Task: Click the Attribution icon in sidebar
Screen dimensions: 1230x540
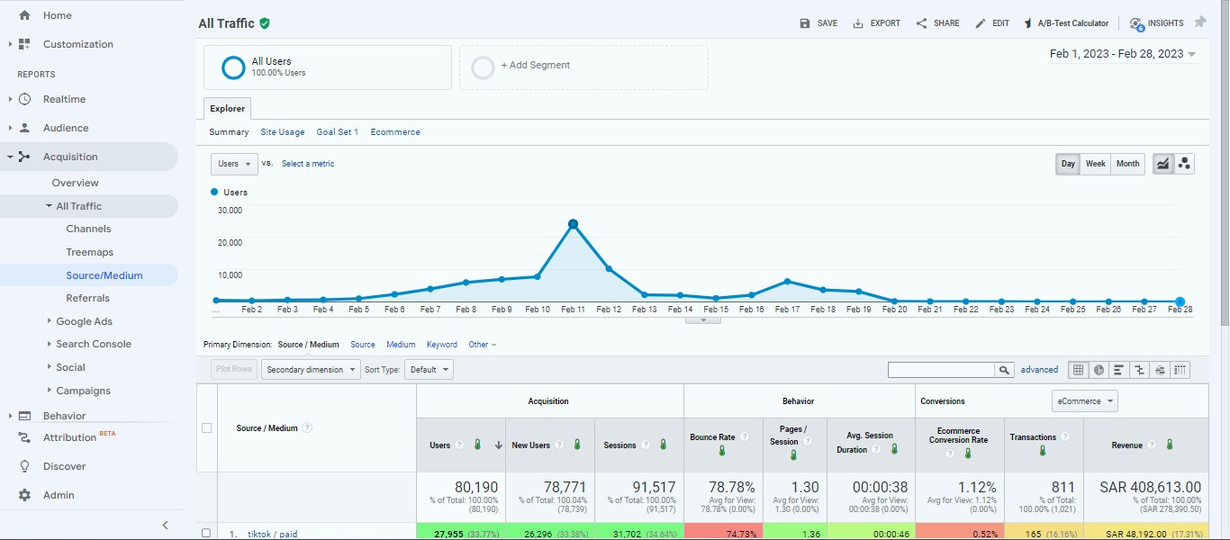Action: click(24, 438)
